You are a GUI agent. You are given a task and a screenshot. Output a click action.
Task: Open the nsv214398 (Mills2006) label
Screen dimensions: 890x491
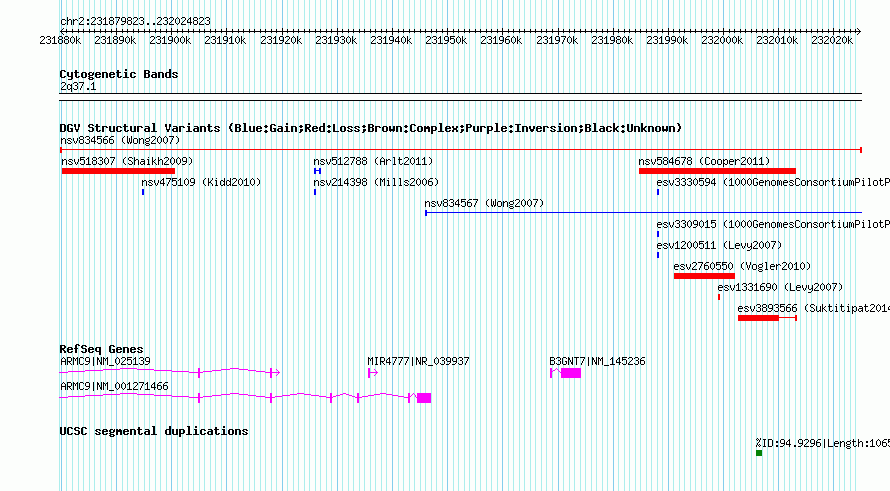[376, 182]
